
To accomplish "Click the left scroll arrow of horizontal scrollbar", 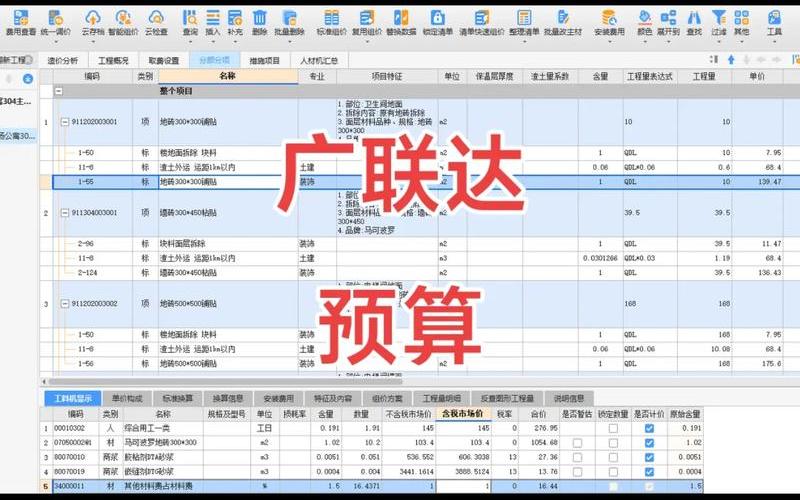I will (44, 381).
